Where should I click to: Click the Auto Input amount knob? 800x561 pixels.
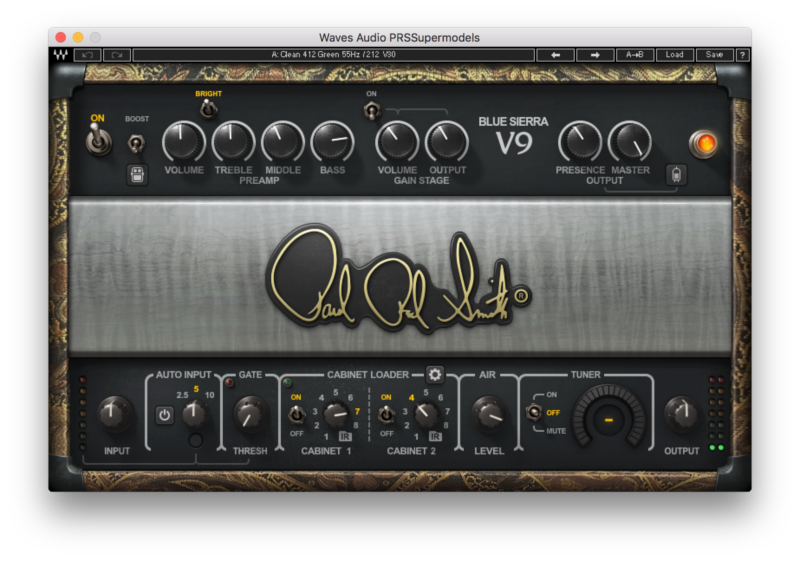[194, 414]
